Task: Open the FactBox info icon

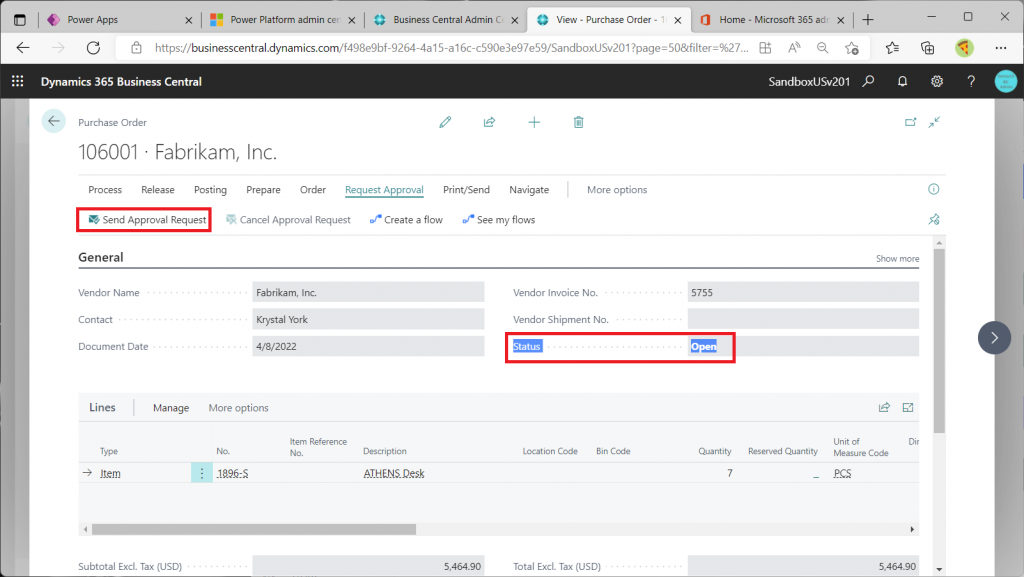Action: point(934,189)
